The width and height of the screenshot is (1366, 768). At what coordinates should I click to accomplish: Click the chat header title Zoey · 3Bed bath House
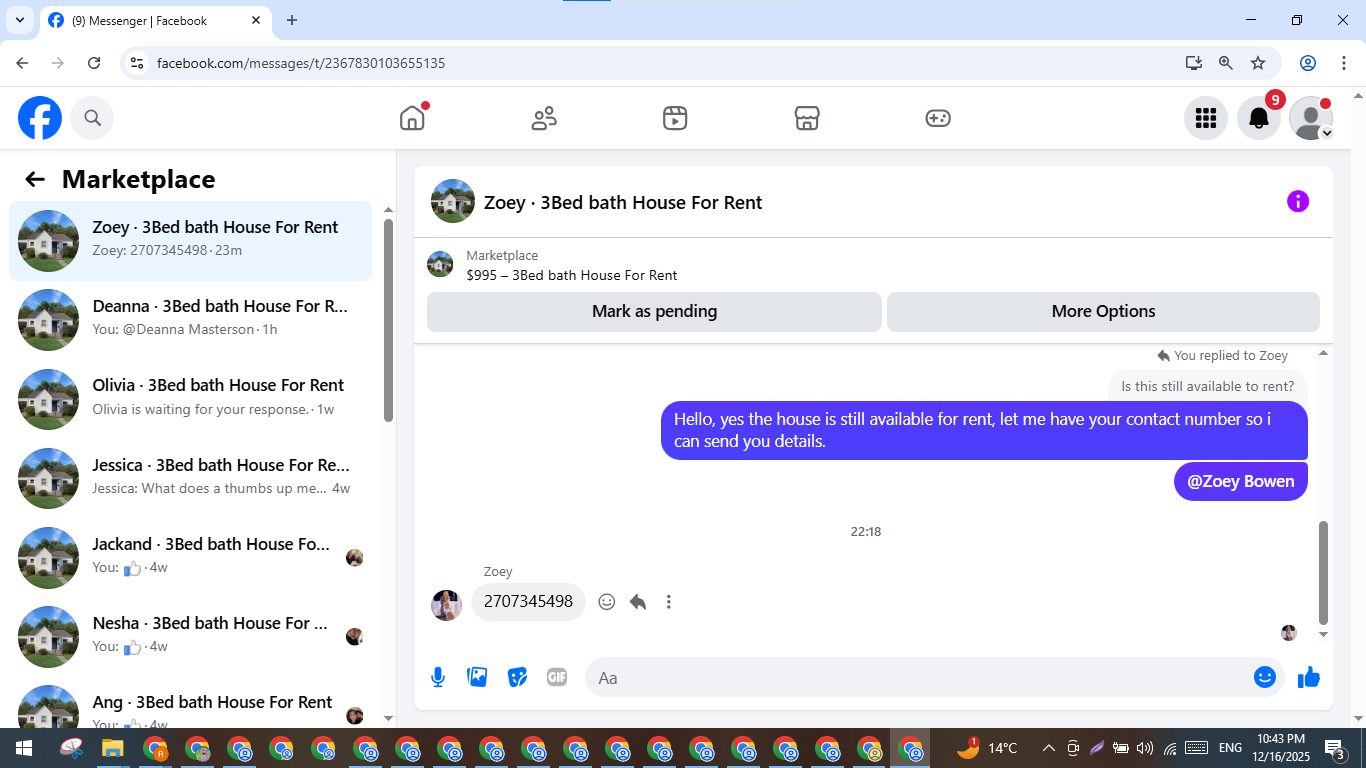point(623,202)
